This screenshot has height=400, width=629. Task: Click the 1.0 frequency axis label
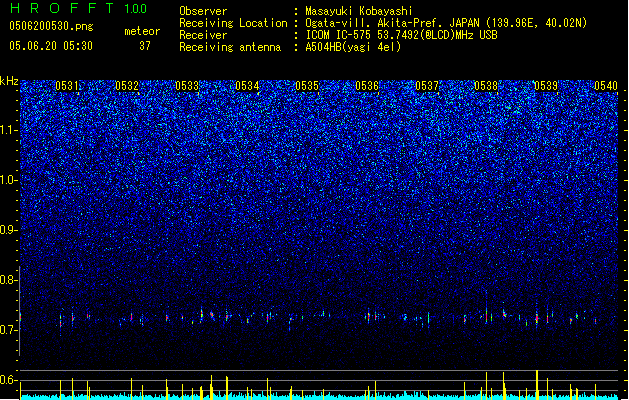click(x=8, y=180)
